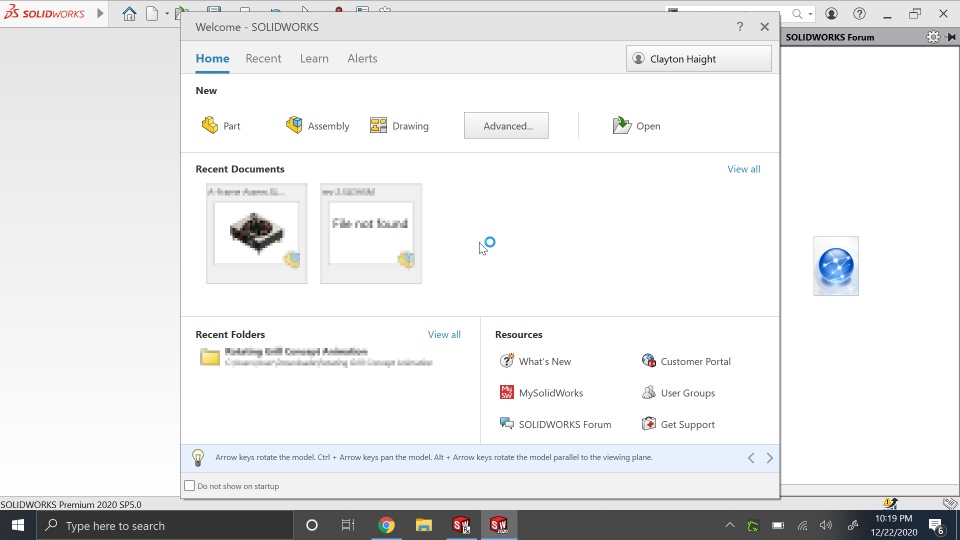Click the search magnifier icon
The height and width of the screenshot is (540, 960).
797,13
